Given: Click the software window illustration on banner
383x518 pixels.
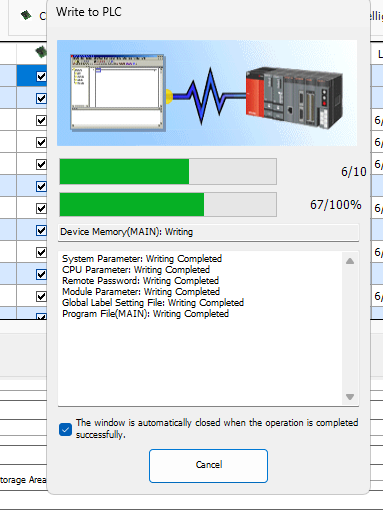Looking at the screenshot, I should [117, 92].
